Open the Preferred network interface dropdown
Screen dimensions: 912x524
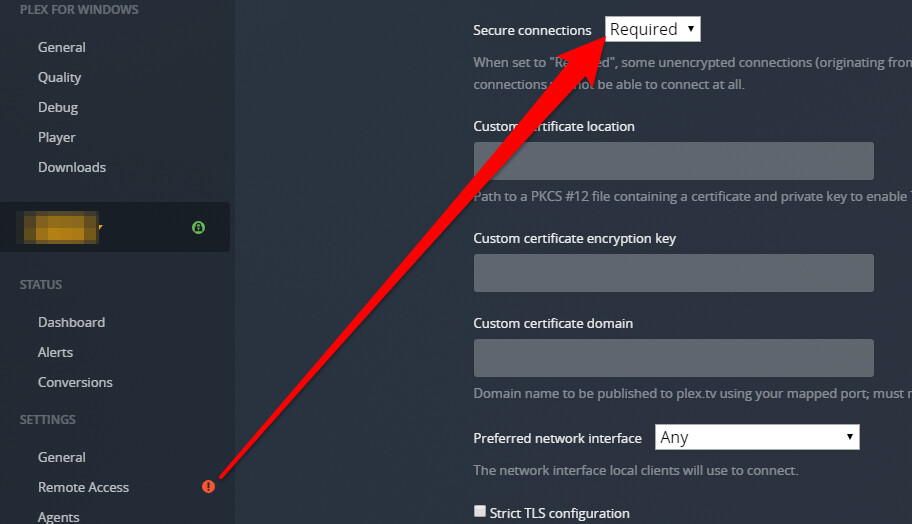[x=757, y=437]
